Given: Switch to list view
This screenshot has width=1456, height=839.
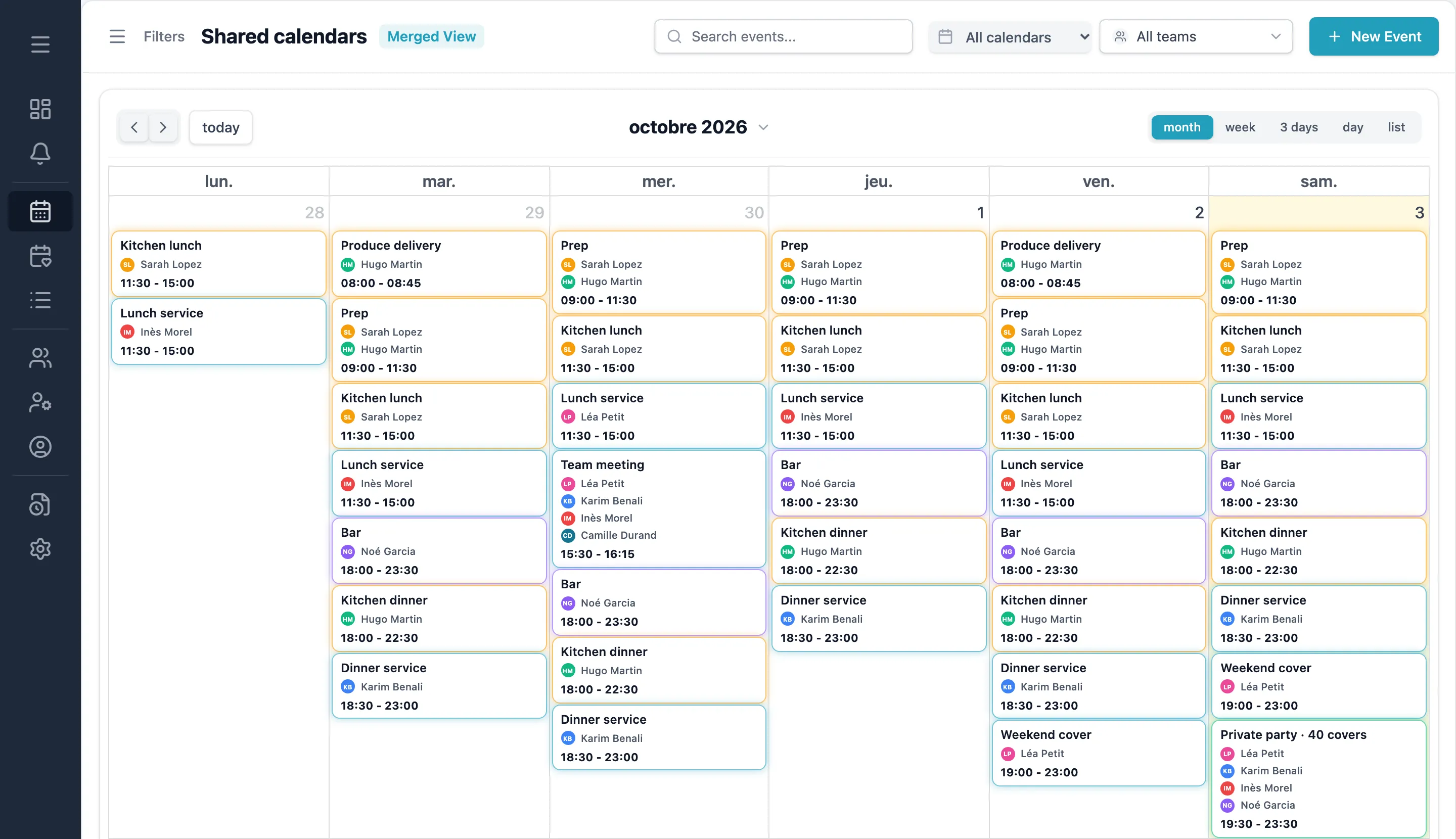Looking at the screenshot, I should click(x=1396, y=127).
